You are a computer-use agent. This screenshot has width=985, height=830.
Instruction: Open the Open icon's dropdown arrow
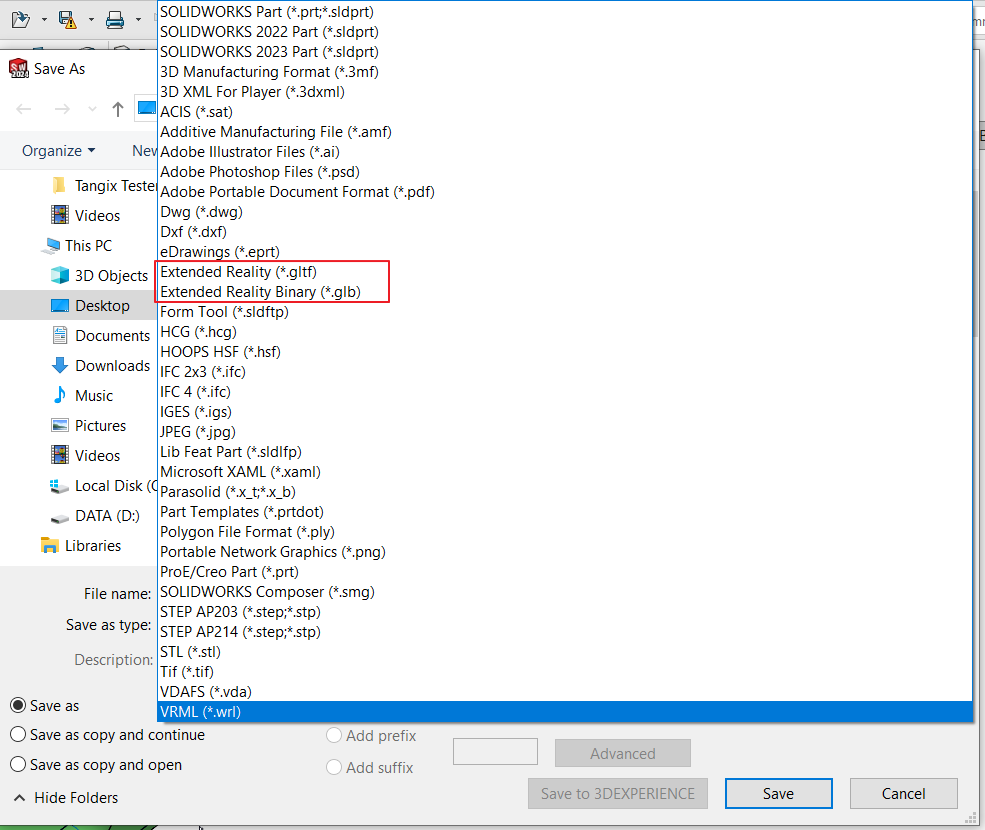click(44, 20)
